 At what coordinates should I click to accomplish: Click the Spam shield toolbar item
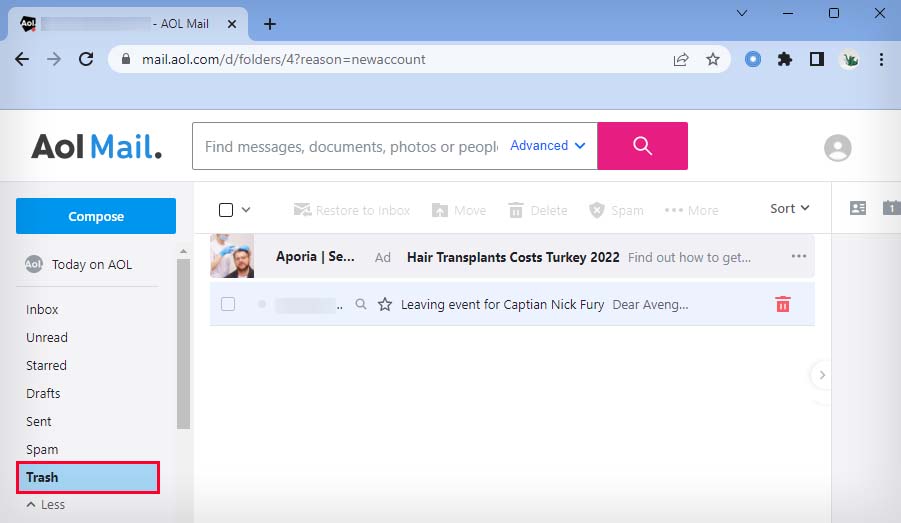point(616,210)
